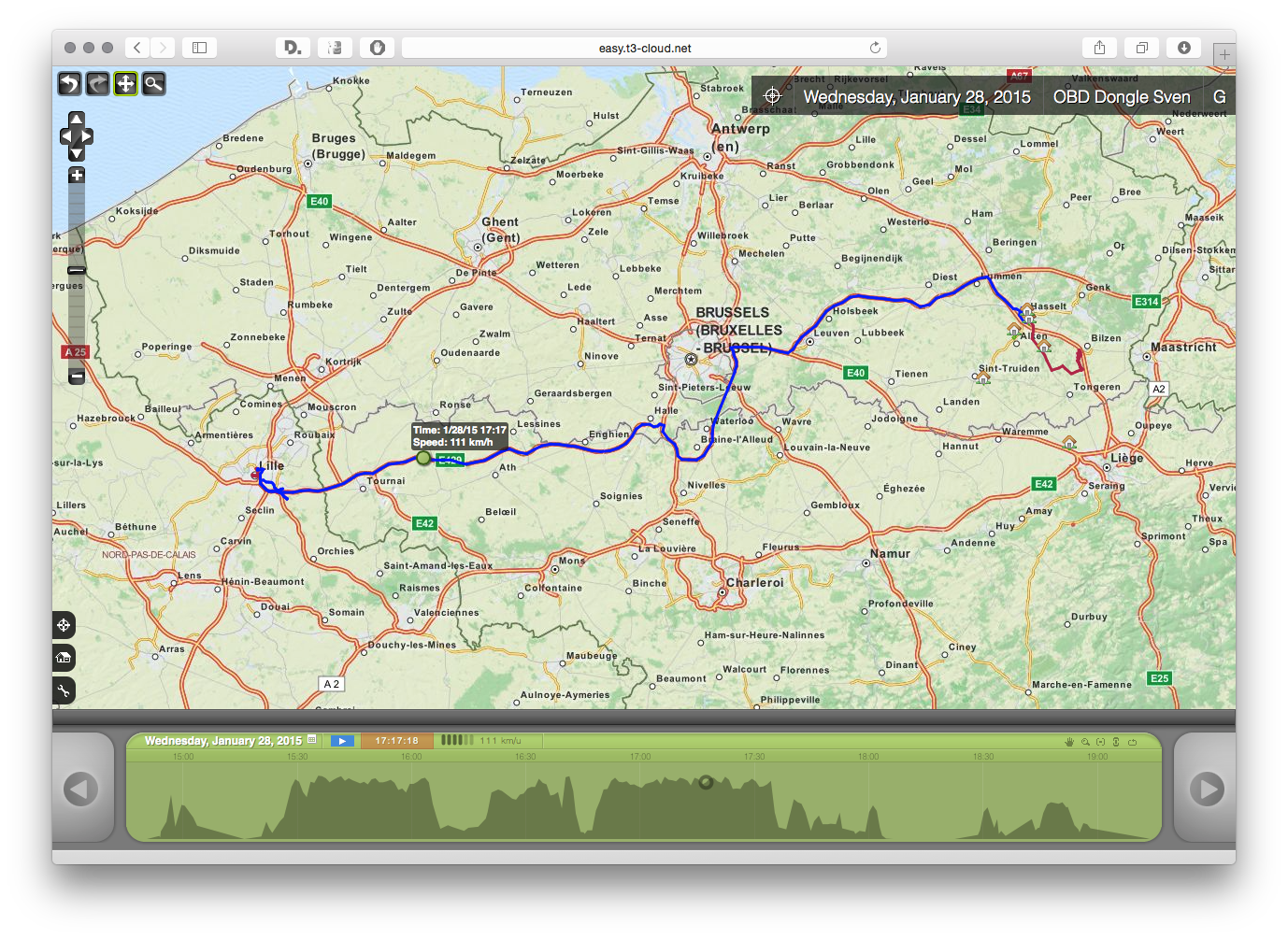
Task: Open the browser downloads button
Action: pos(1183,48)
